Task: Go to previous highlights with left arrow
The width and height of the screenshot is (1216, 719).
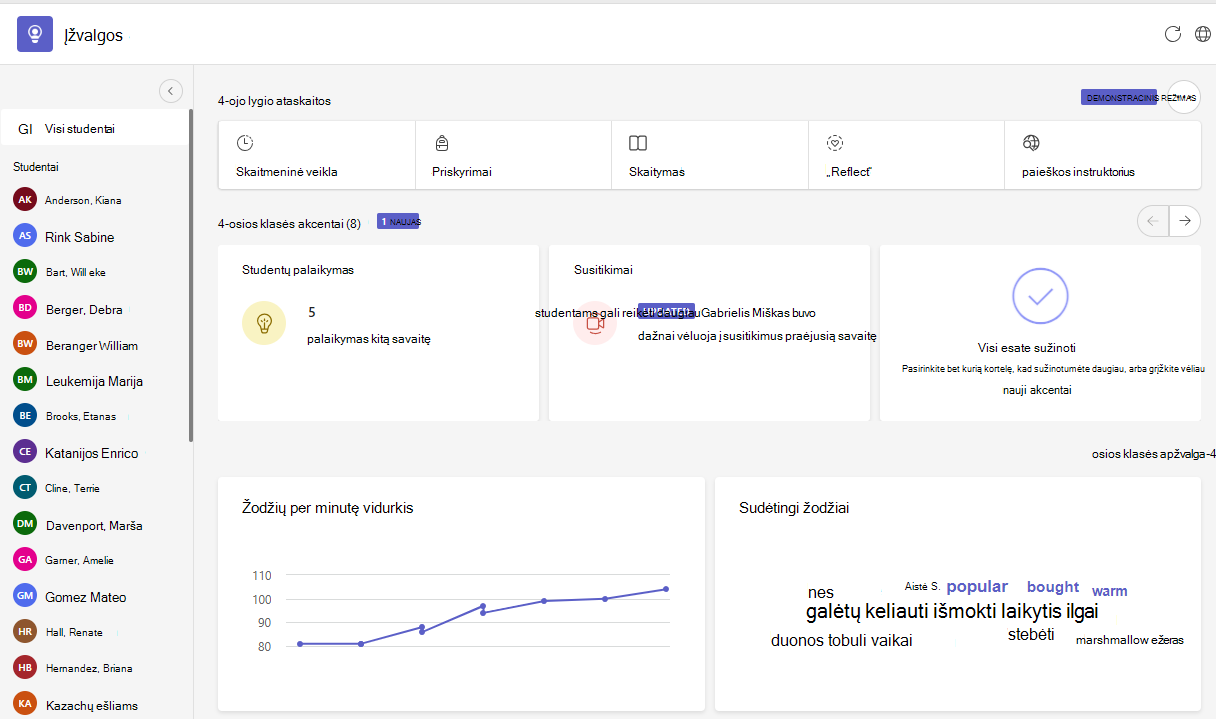Action: click(1153, 221)
